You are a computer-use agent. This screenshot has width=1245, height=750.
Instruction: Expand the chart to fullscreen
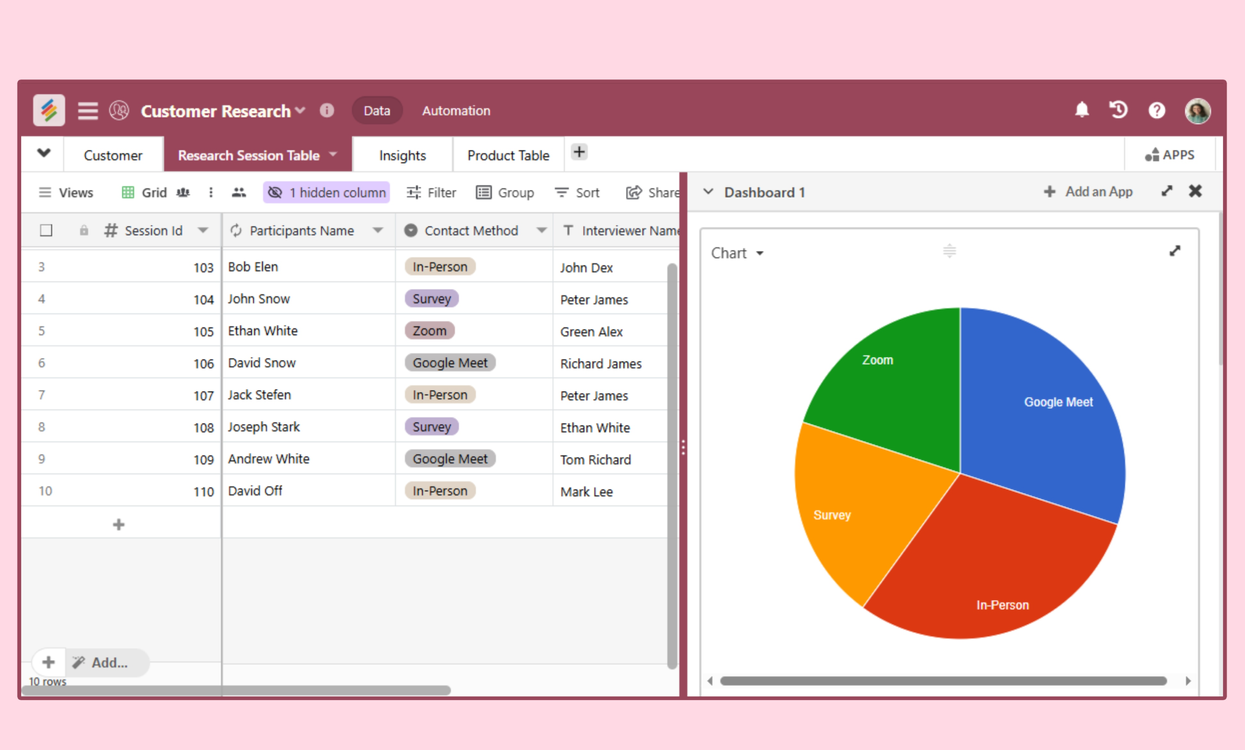(x=1175, y=251)
